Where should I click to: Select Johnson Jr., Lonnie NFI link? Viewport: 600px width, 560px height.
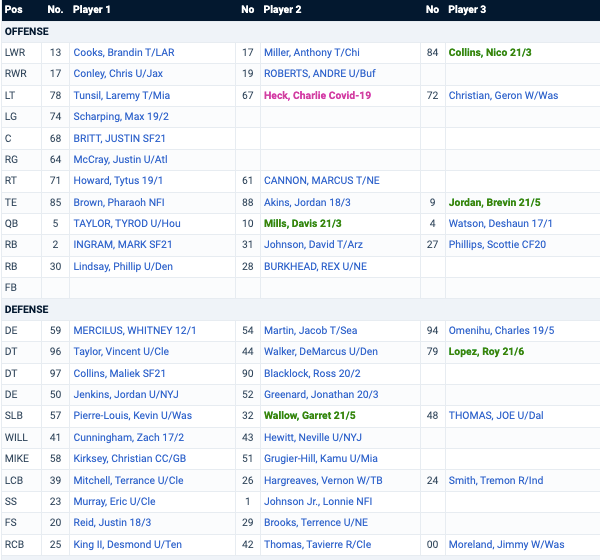click(318, 501)
